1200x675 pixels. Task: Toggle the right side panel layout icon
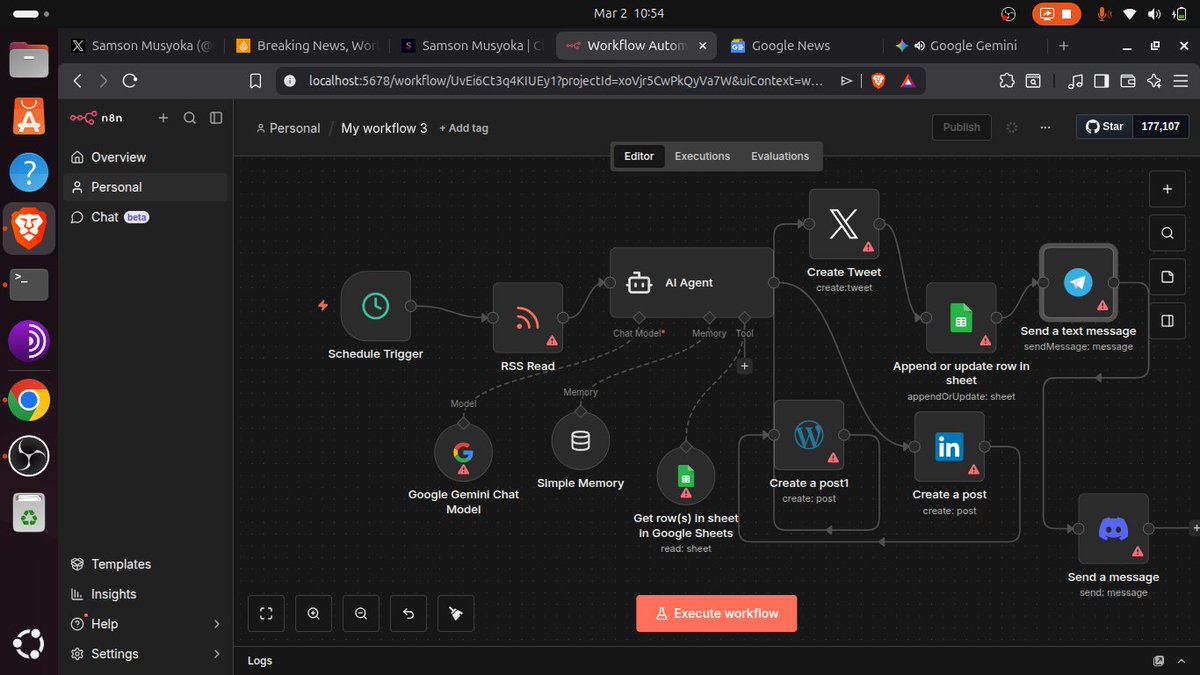(1167, 321)
